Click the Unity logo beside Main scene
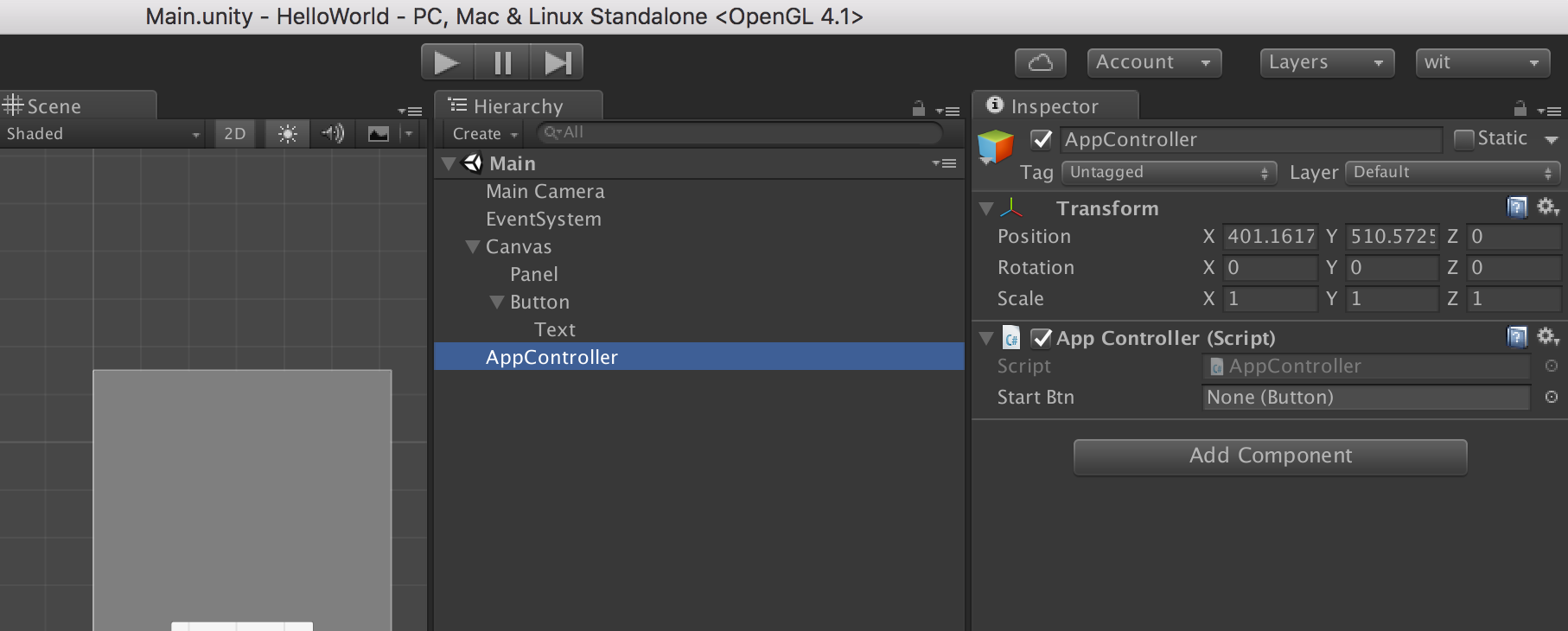The width and height of the screenshot is (1568, 631). tap(473, 163)
